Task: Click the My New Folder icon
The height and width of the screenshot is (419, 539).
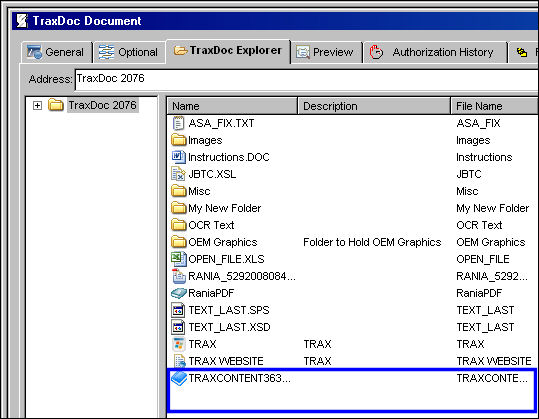Action: (x=179, y=208)
